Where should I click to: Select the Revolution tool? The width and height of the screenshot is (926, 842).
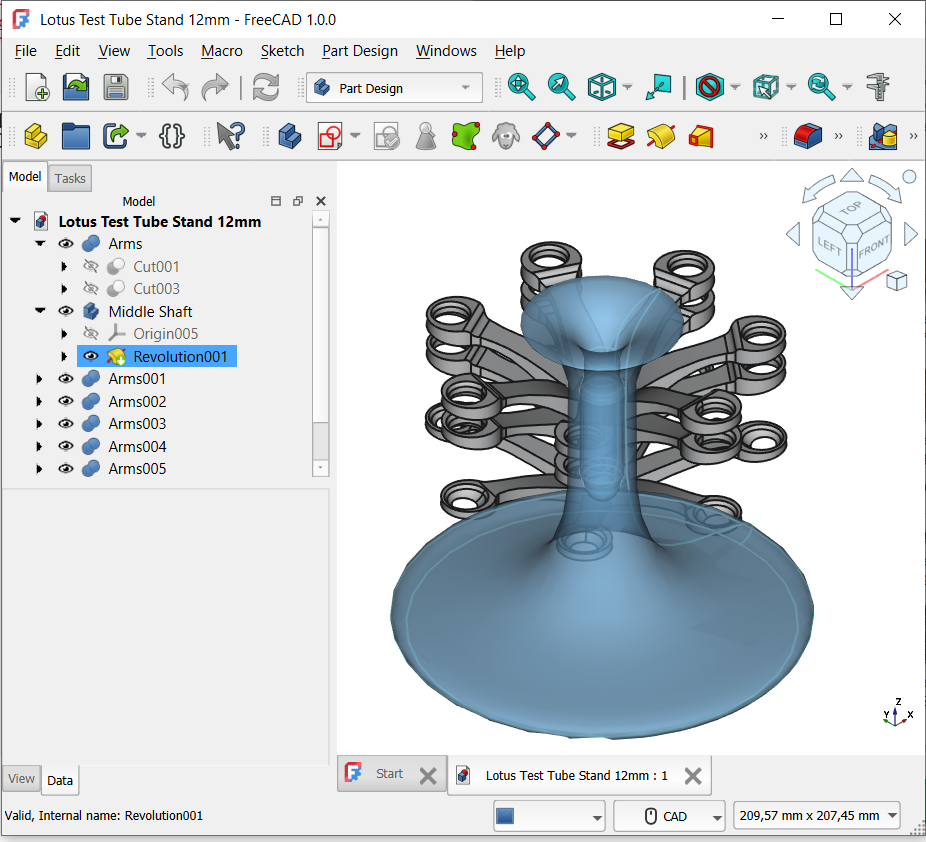661,136
